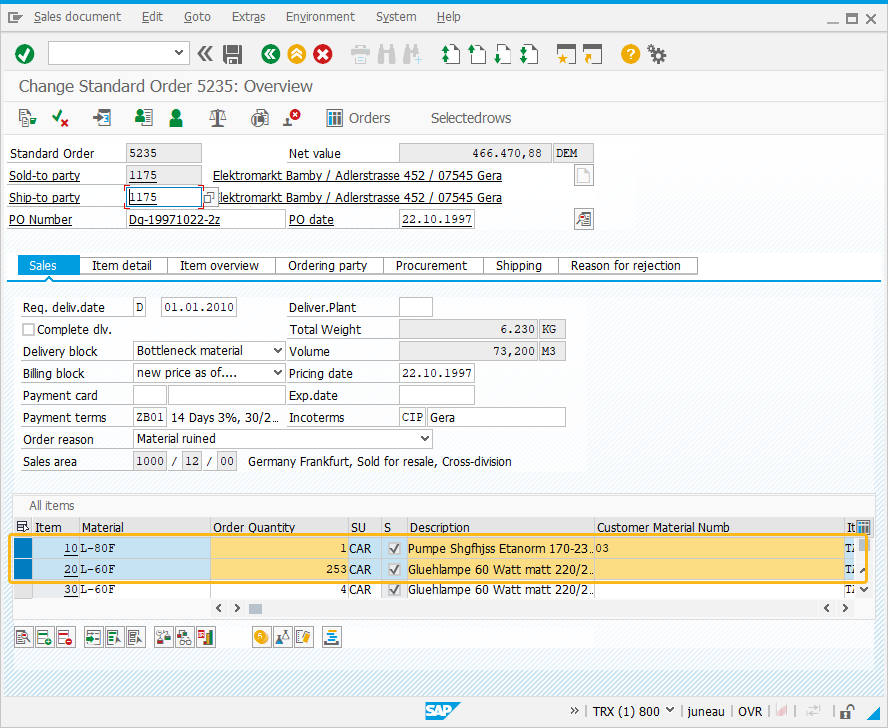Viewport: 888px width, 728px height.
Task: Open the table configuration icon at the item grid corner
Action: pos(863,527)
